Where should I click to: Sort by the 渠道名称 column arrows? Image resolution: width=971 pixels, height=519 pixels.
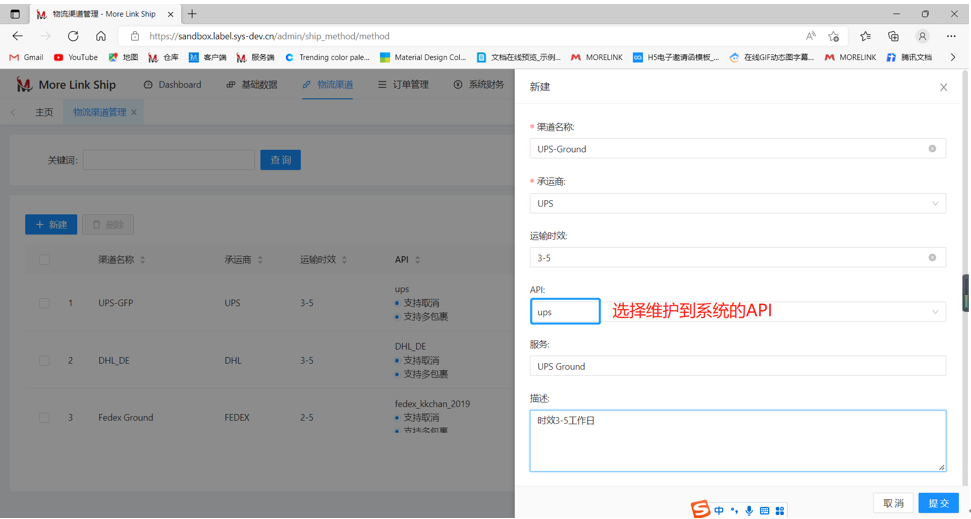tap(143, 260)
